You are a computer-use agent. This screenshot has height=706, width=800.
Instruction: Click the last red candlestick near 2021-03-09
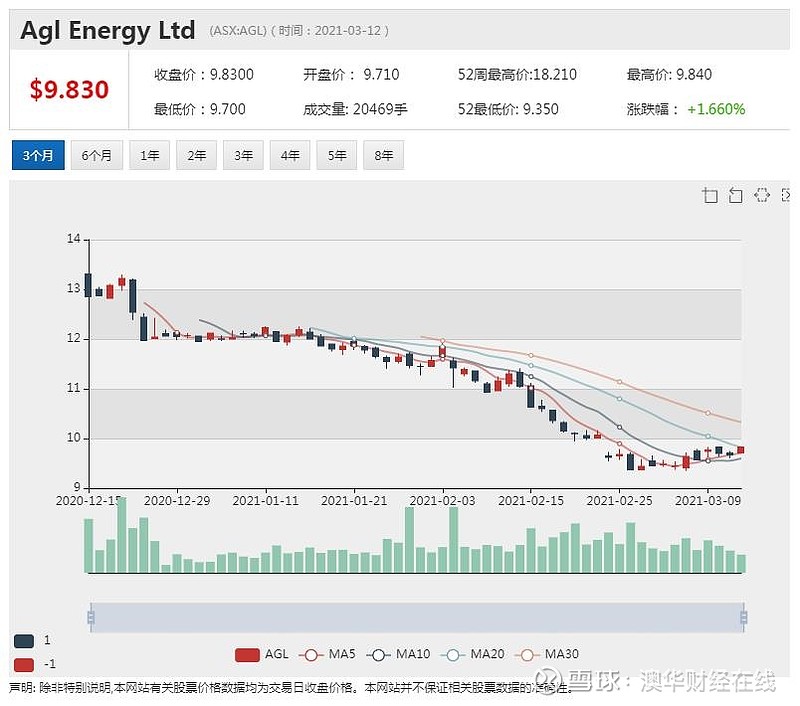click(x=741, y=450)
